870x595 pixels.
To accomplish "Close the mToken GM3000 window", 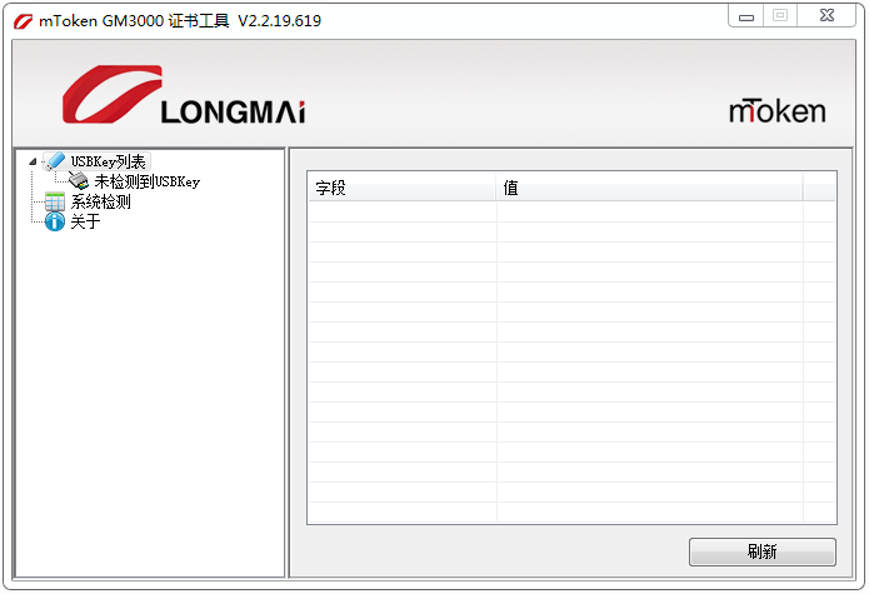I will click(x=827, y=16).
